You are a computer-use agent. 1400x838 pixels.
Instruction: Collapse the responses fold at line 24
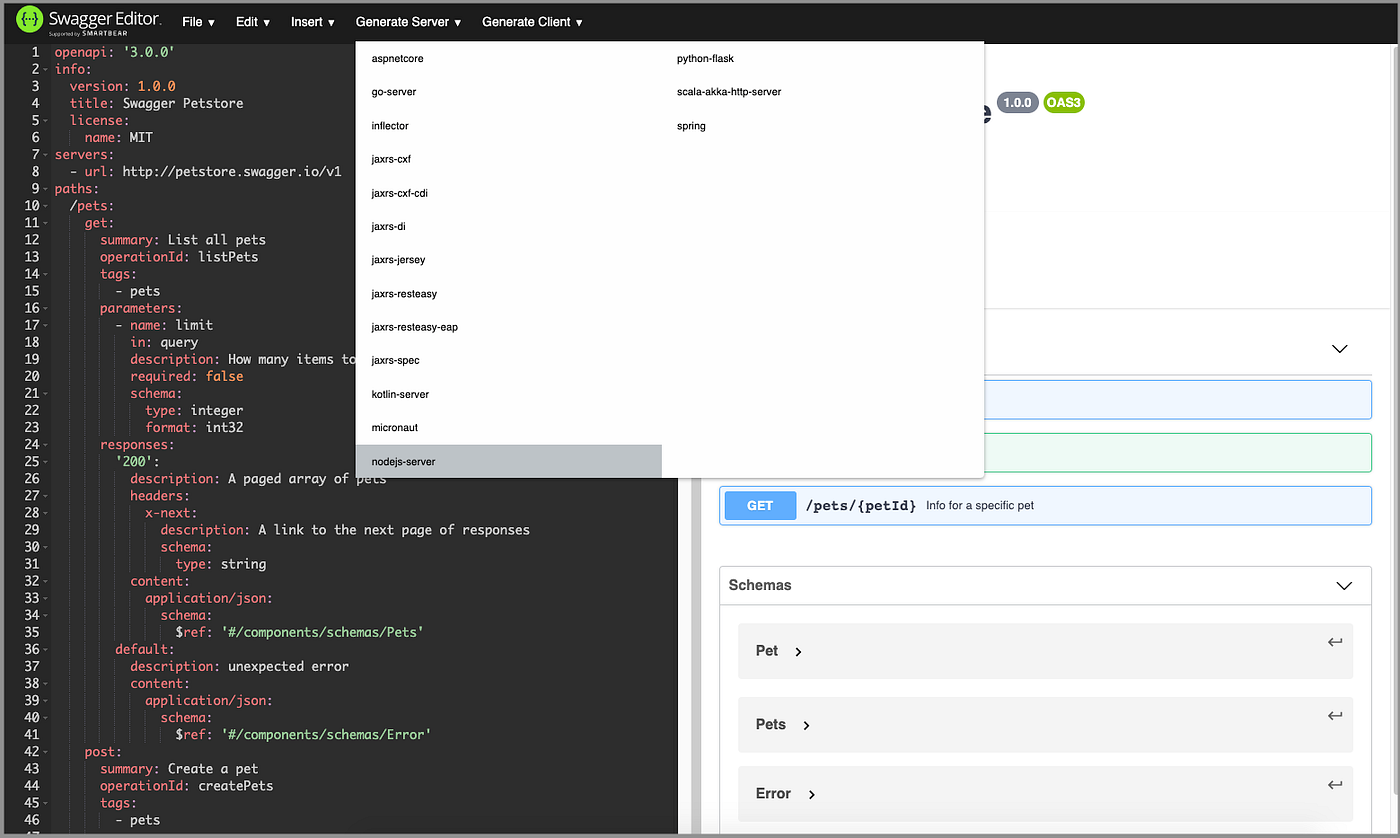pos(46,444)
